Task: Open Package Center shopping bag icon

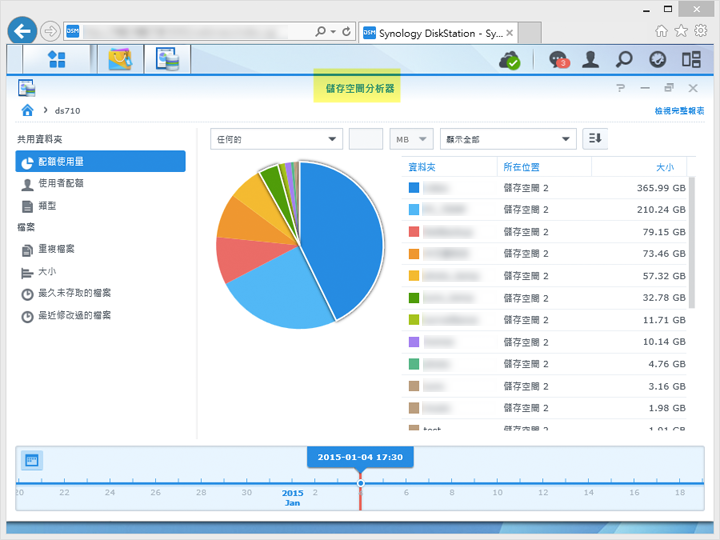Action: (120, 59)
